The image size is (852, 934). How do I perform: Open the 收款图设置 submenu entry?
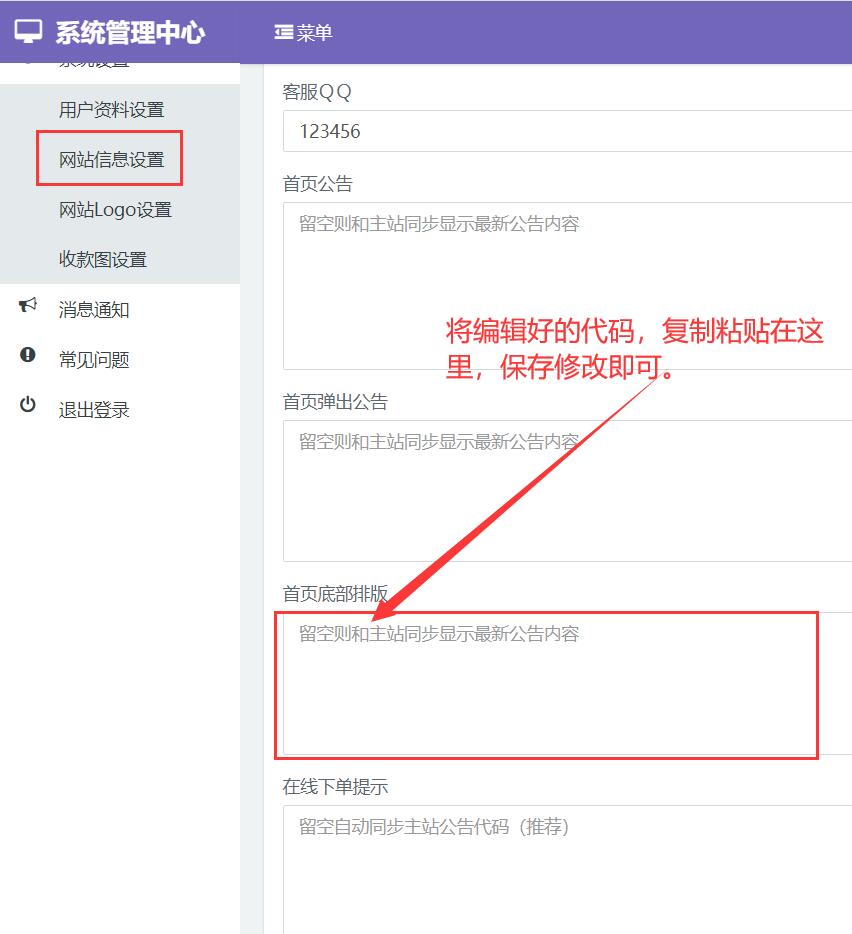point(103,260)
